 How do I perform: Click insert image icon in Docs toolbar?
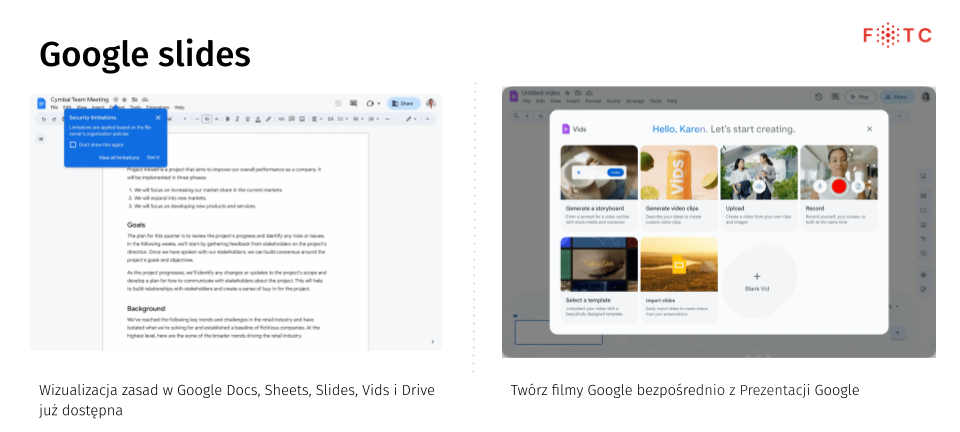[302, 119]
